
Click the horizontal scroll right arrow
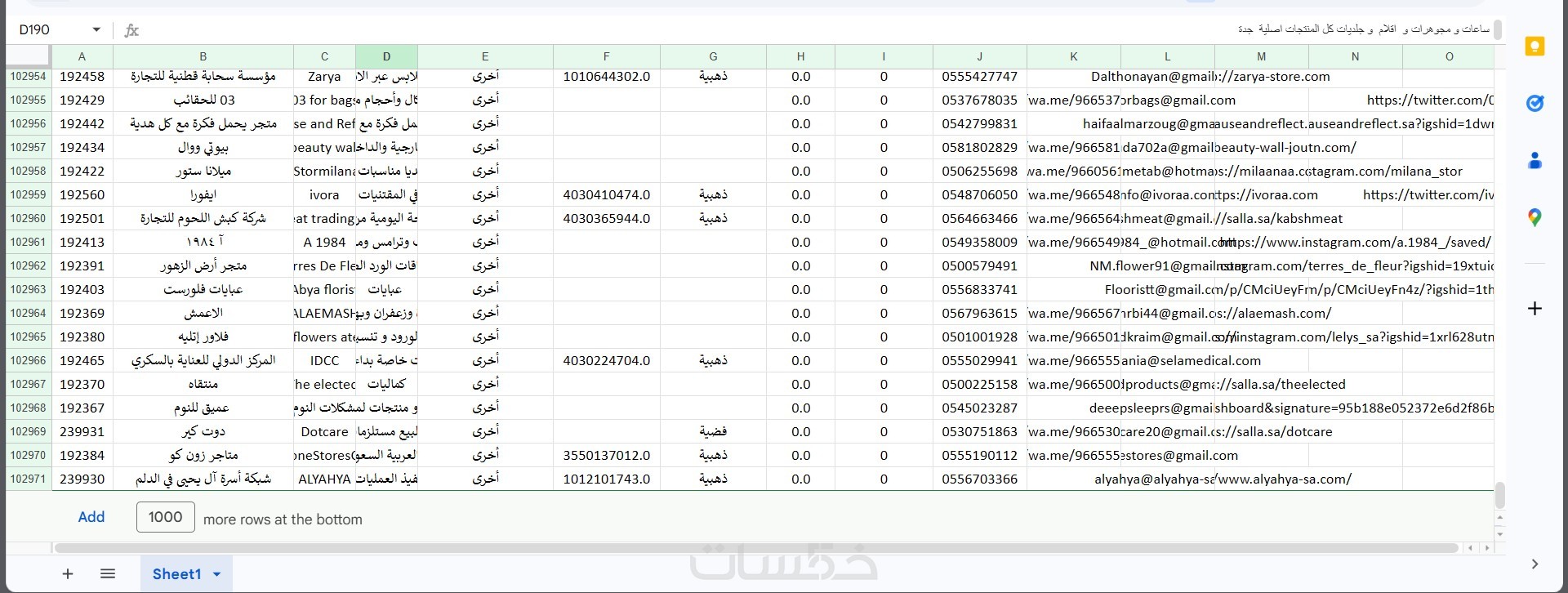(1487, 548)
